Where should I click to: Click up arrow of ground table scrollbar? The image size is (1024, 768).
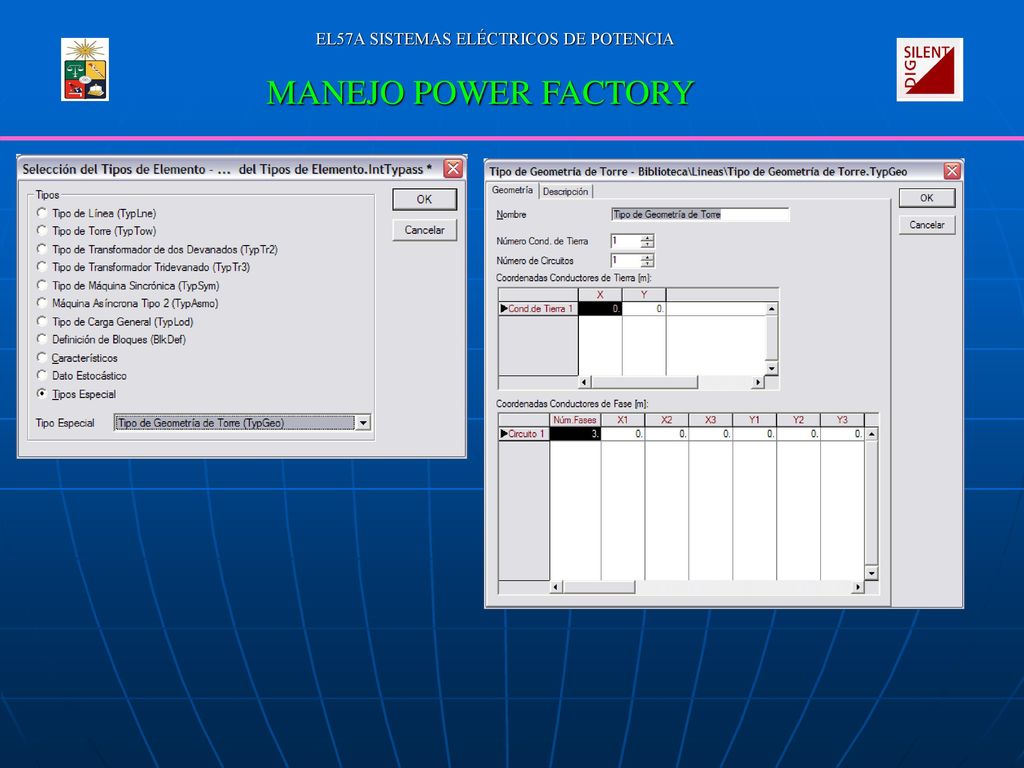click(772, 309)
